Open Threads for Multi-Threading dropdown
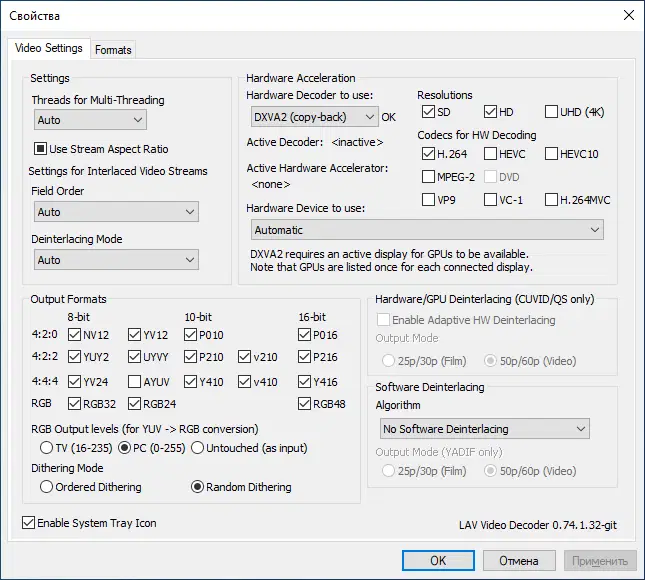The width and height of the screenshot is (645, 580). pos(89,120)
